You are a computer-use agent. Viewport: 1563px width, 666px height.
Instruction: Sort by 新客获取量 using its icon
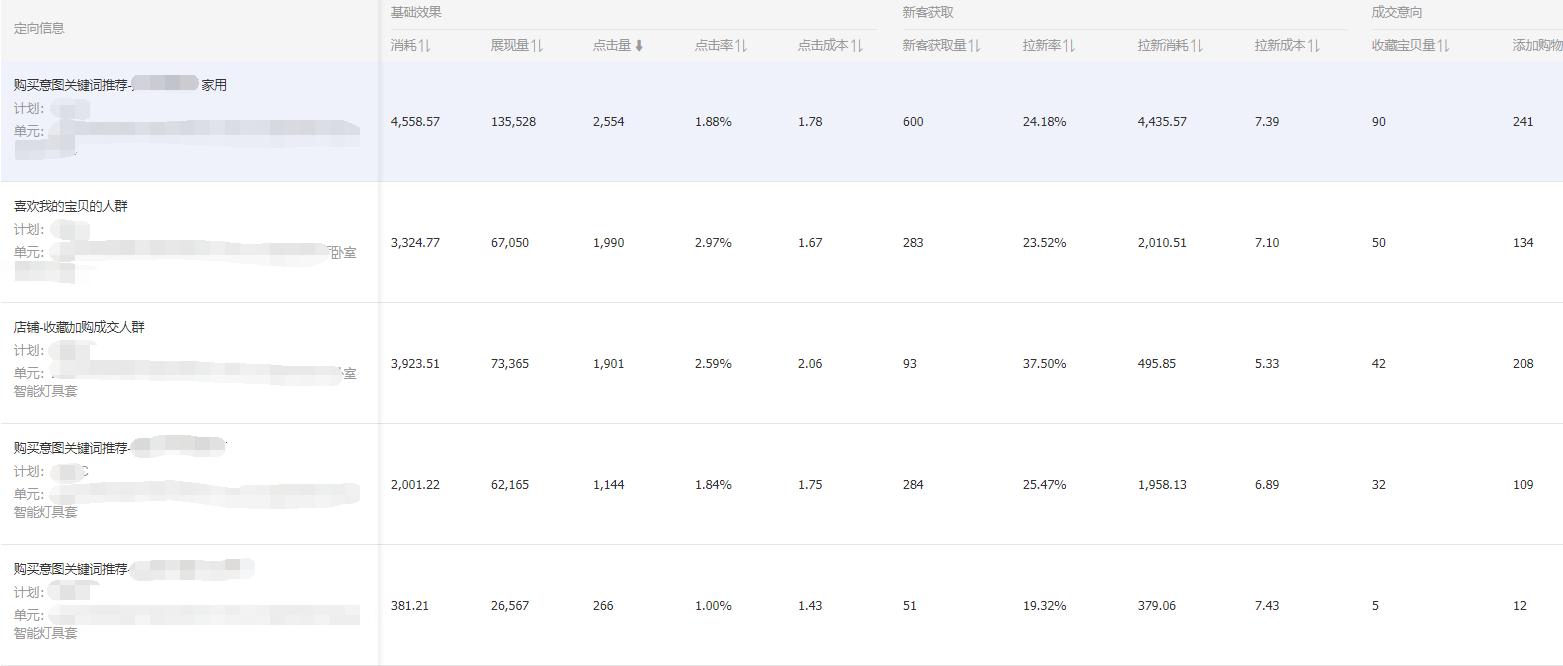975,46
